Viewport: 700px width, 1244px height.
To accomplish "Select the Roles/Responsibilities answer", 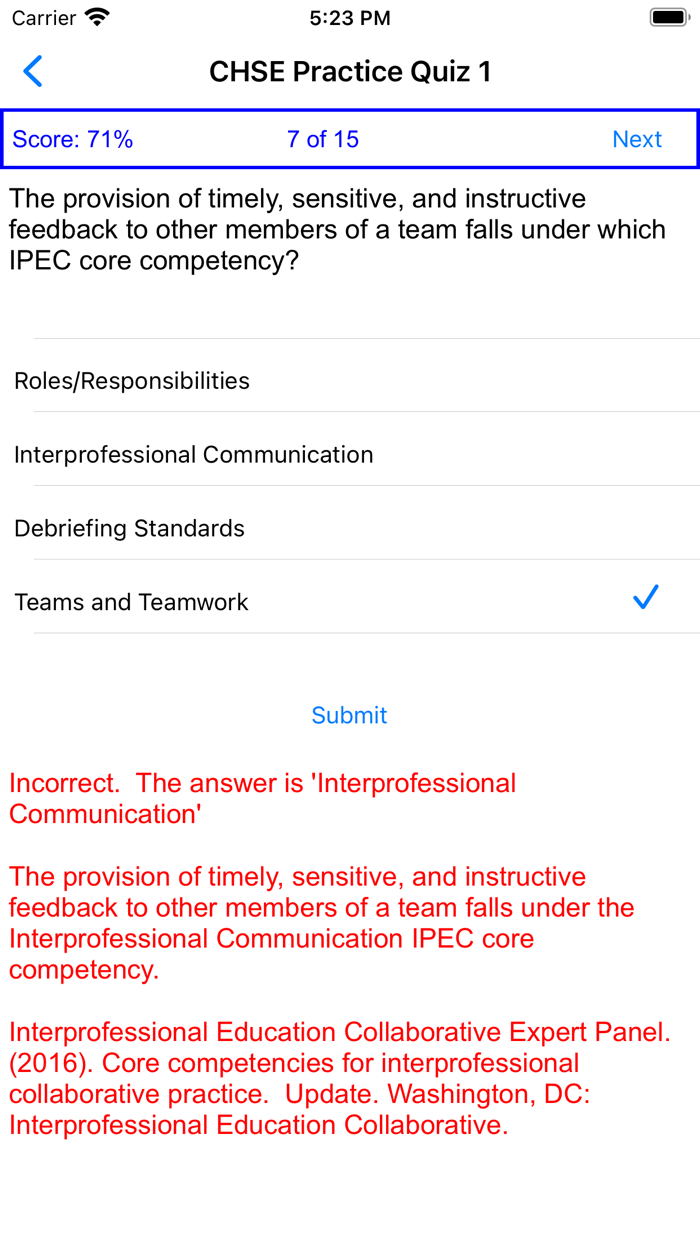I will pyautogui.click(x=132, y=381).
